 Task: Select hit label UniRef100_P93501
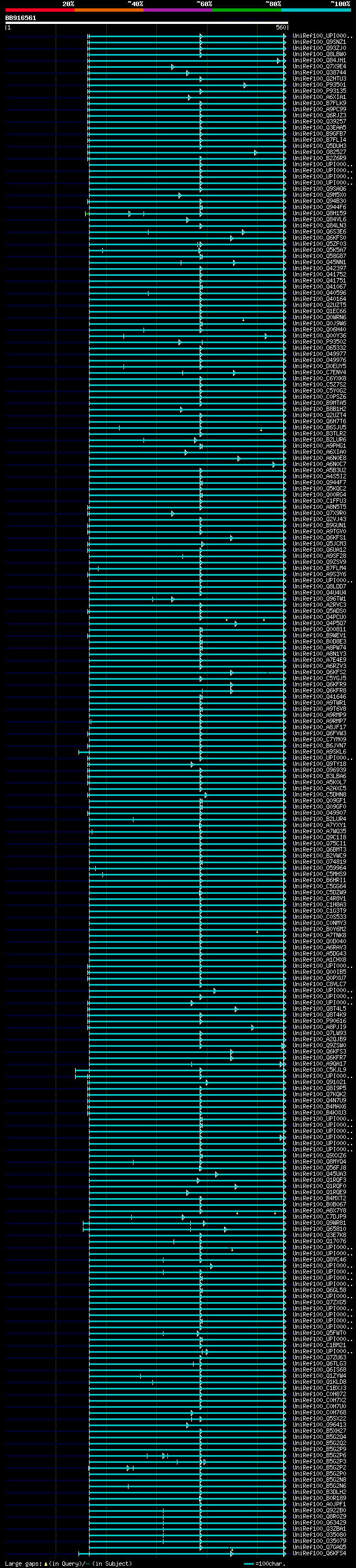(319, 85)
